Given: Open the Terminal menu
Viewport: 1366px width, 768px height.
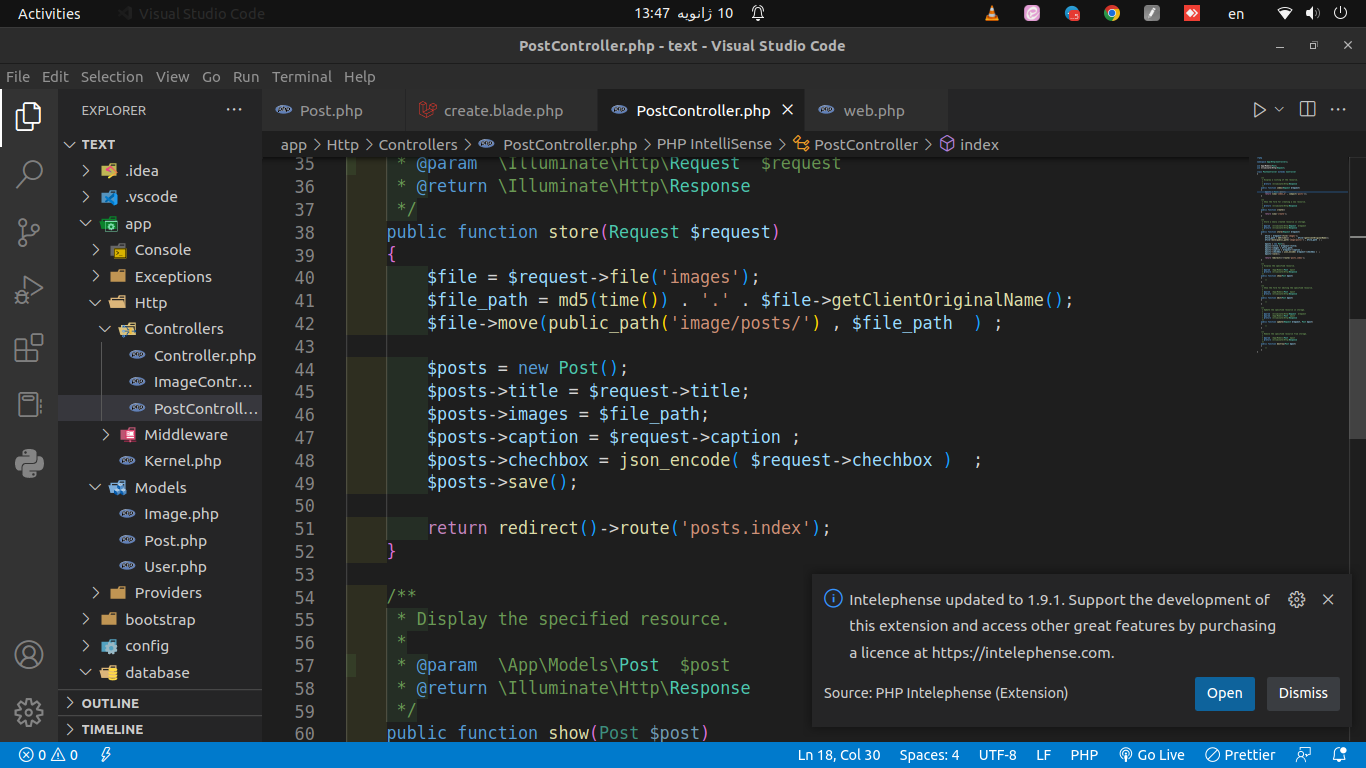Looking at the screenshot, I should click(x=302, y=77).
